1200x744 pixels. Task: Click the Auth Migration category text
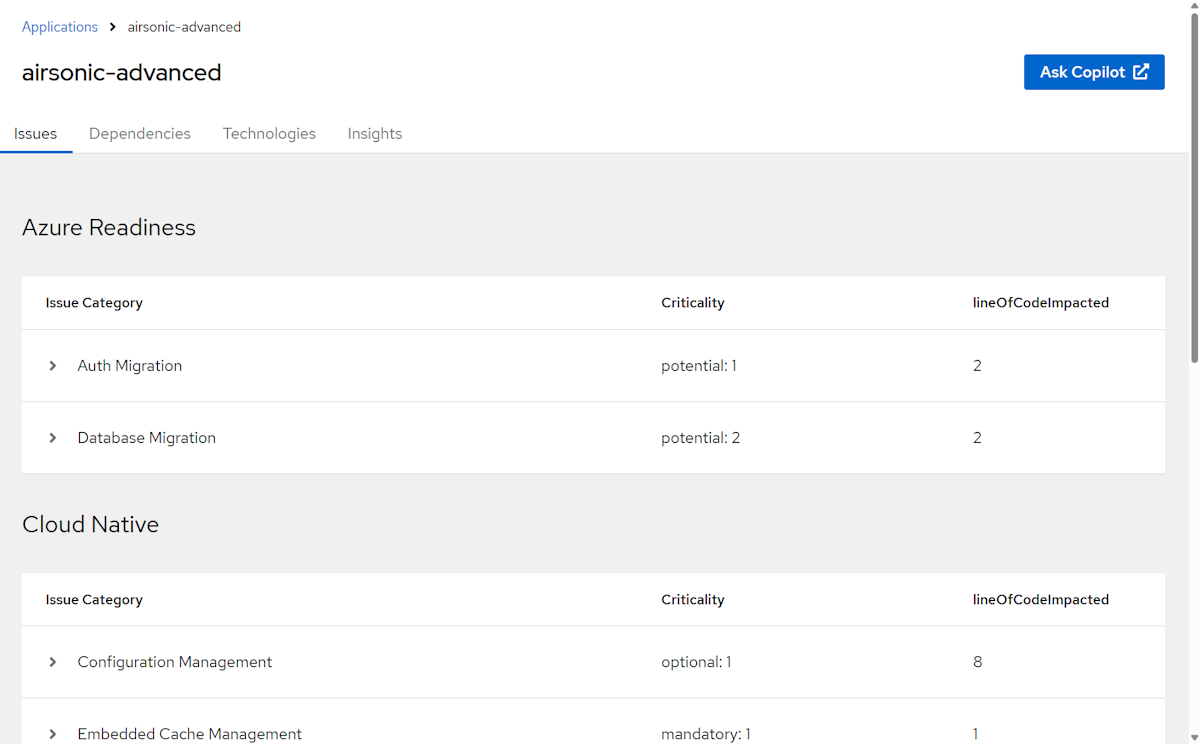[x=130, y=366]
